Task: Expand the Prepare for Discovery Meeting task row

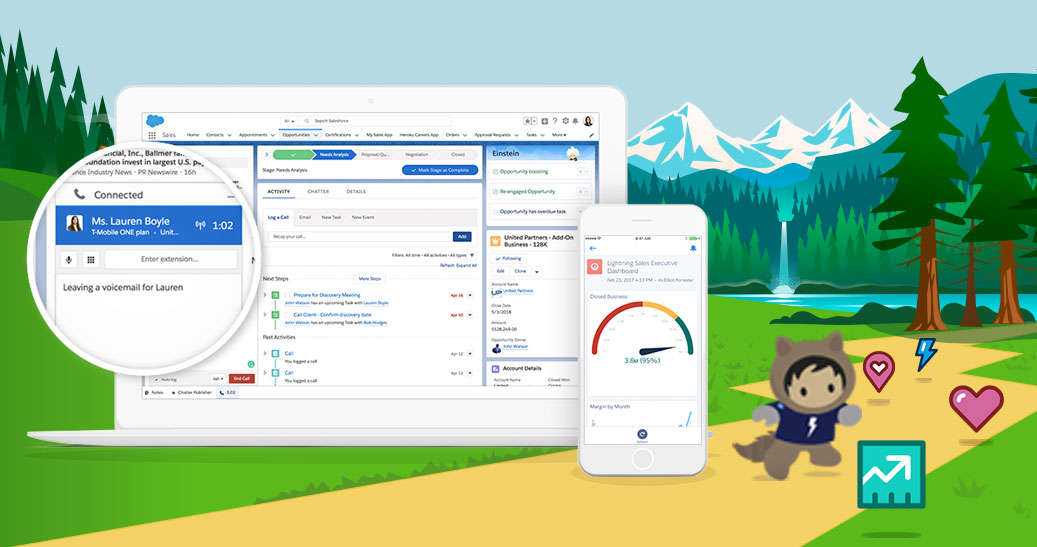Action: pos(265,295)
